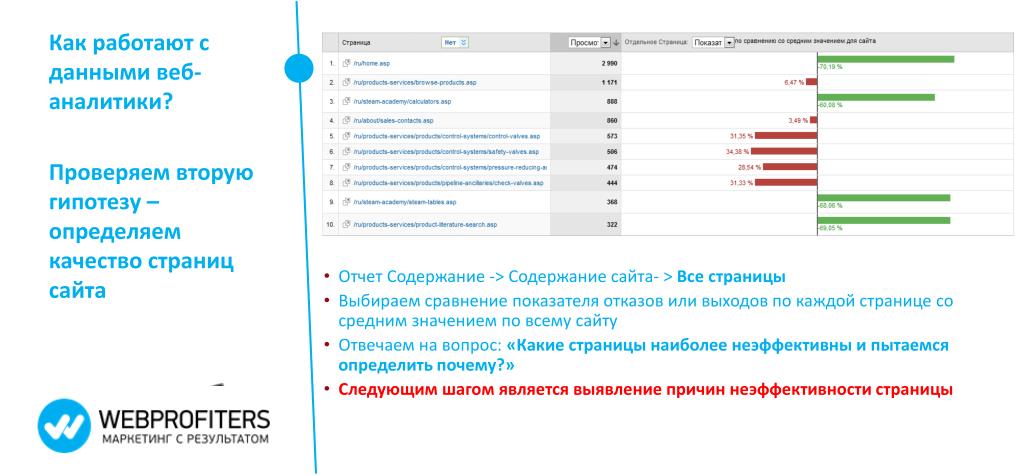
Task: Click external-link icon for product-literature-search.asp
Action: [346, 224]
